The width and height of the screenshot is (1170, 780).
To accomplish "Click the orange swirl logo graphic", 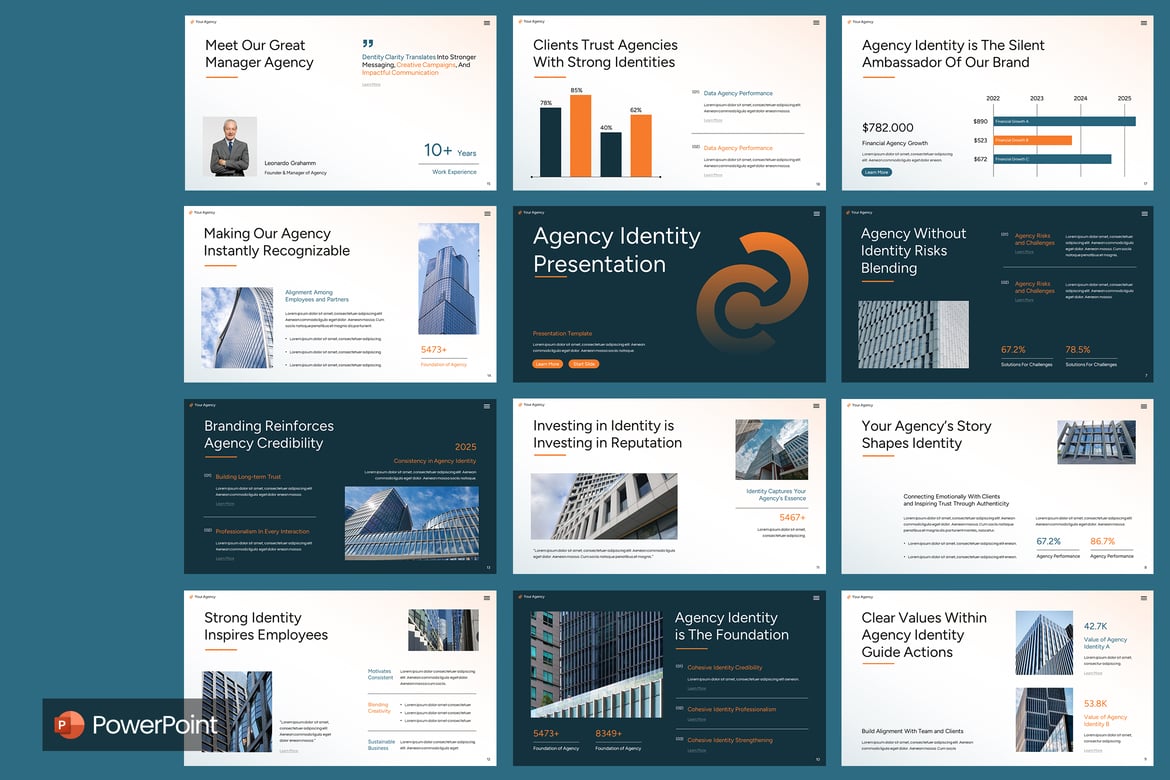I will 752,292.
